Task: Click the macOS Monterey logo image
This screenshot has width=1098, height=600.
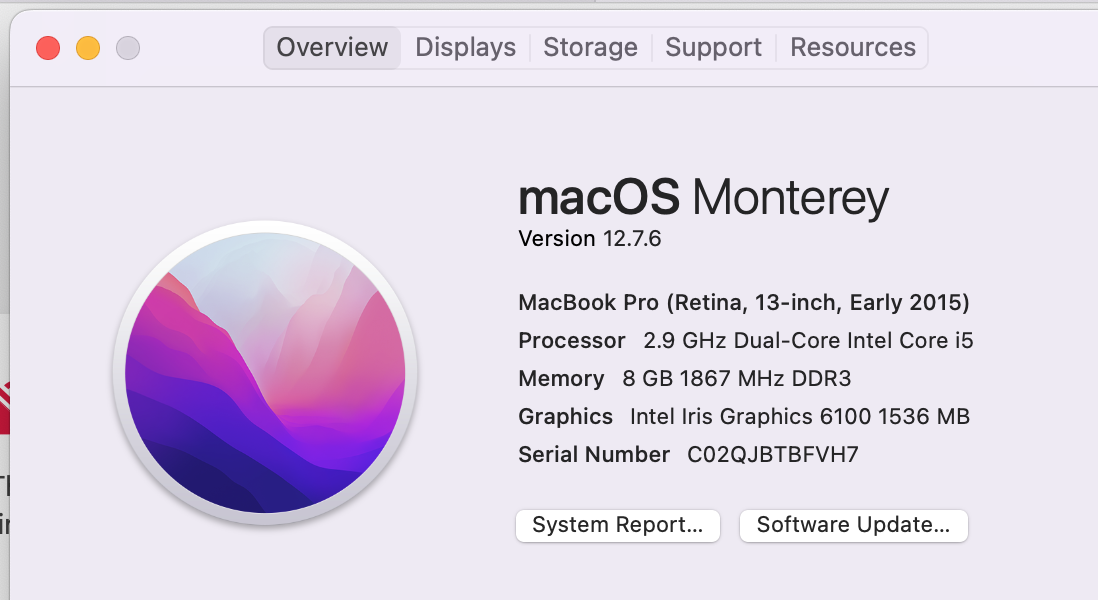Action: coord(265,373)
